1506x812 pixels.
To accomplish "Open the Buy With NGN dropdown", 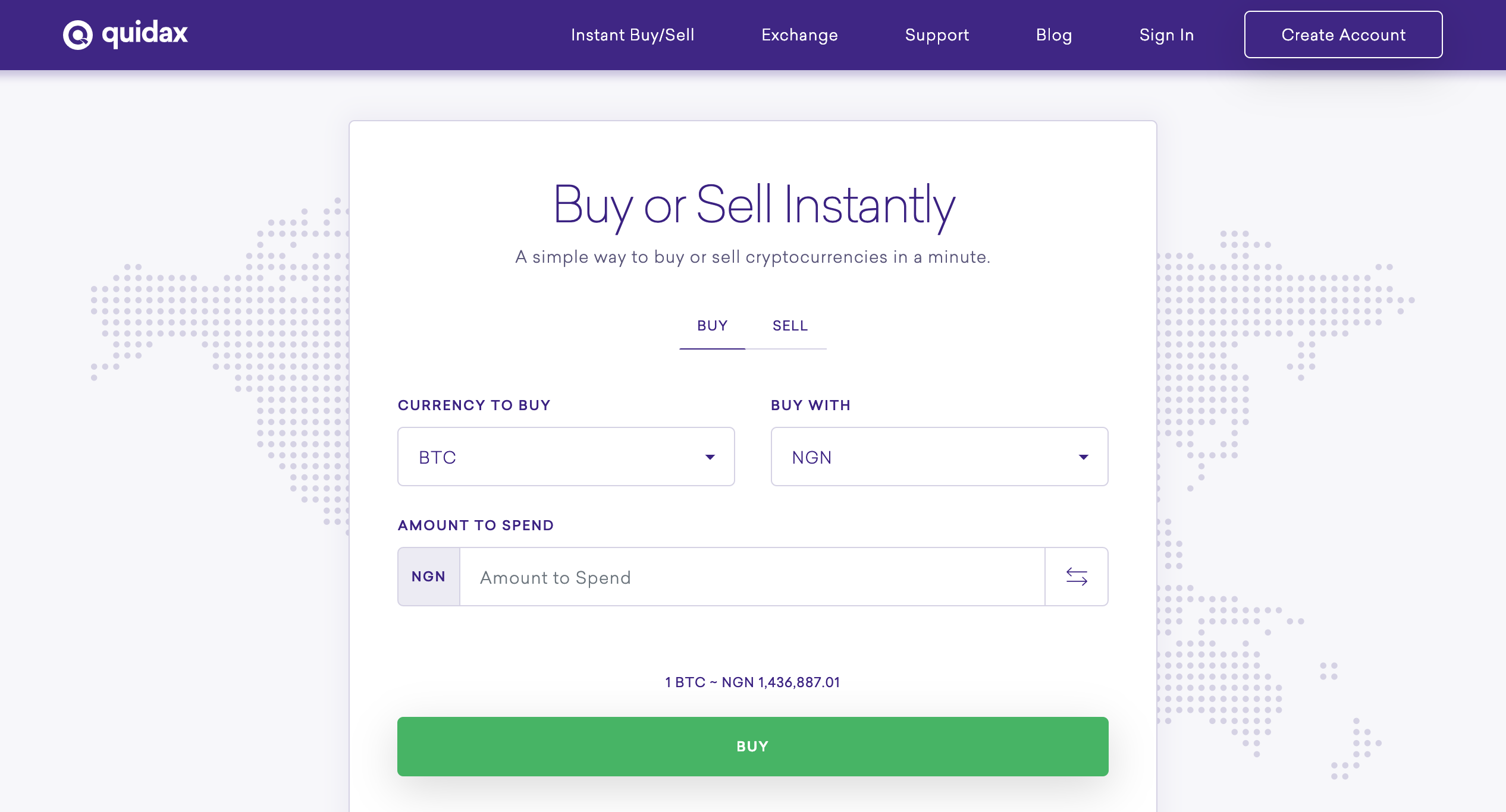I will point(939,457).
